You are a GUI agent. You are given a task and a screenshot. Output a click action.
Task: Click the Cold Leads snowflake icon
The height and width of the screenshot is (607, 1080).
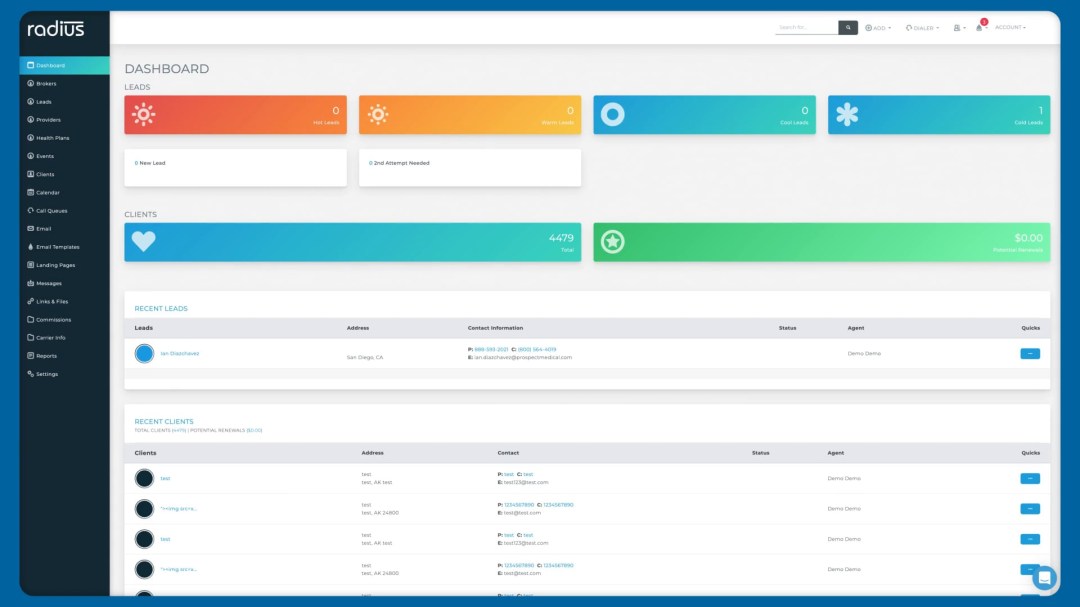[847, 114]
